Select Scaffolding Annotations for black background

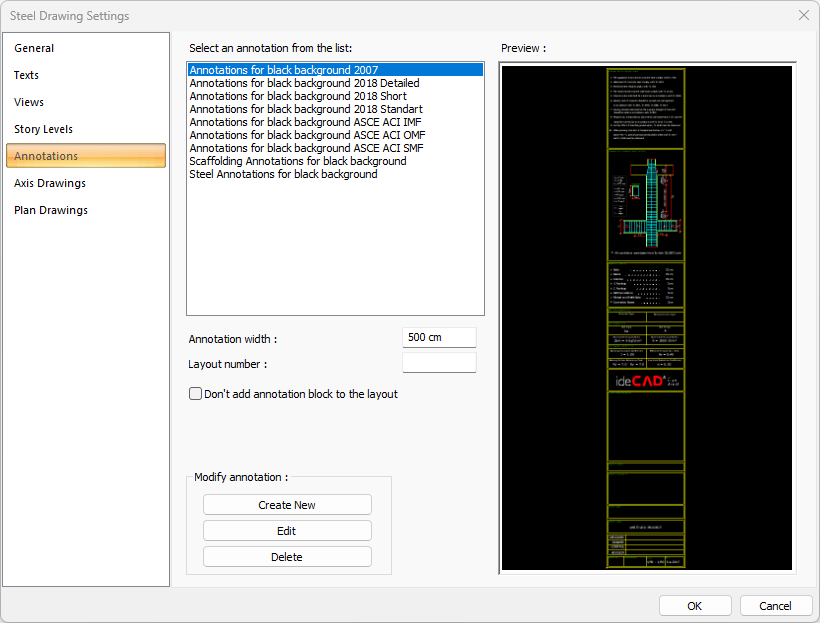297,161
